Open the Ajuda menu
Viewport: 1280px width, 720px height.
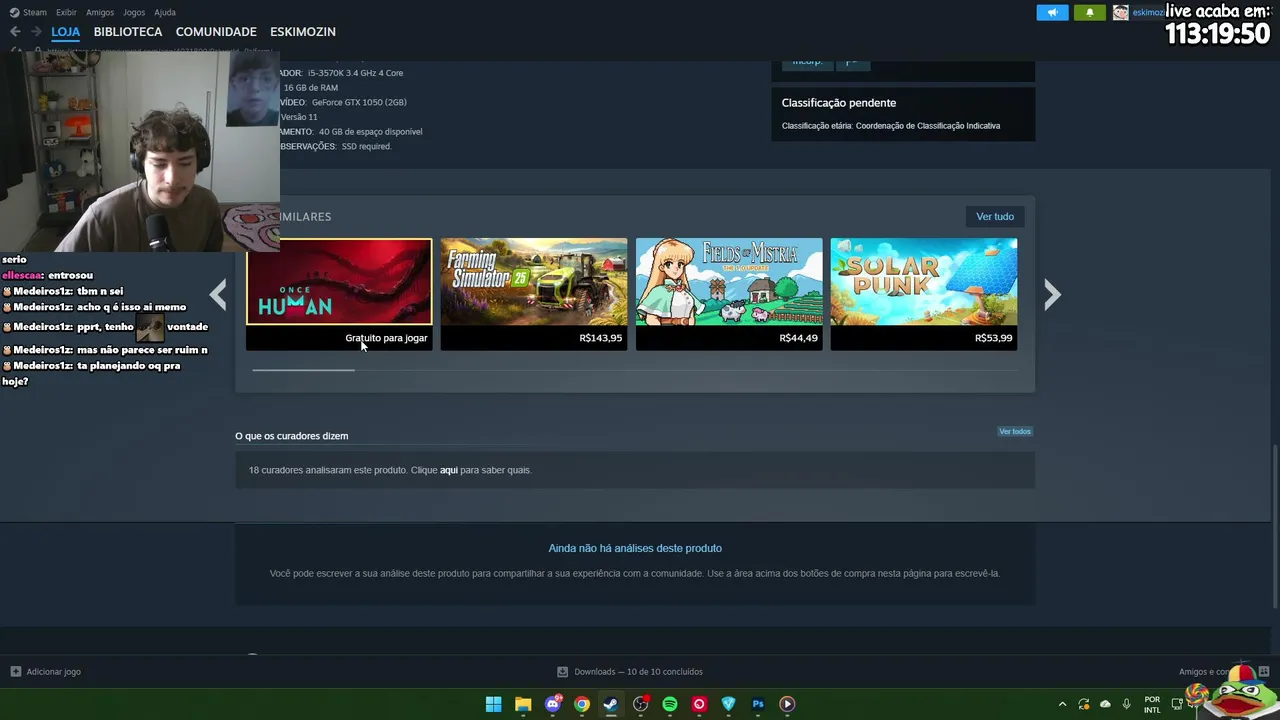pos(165,12)
